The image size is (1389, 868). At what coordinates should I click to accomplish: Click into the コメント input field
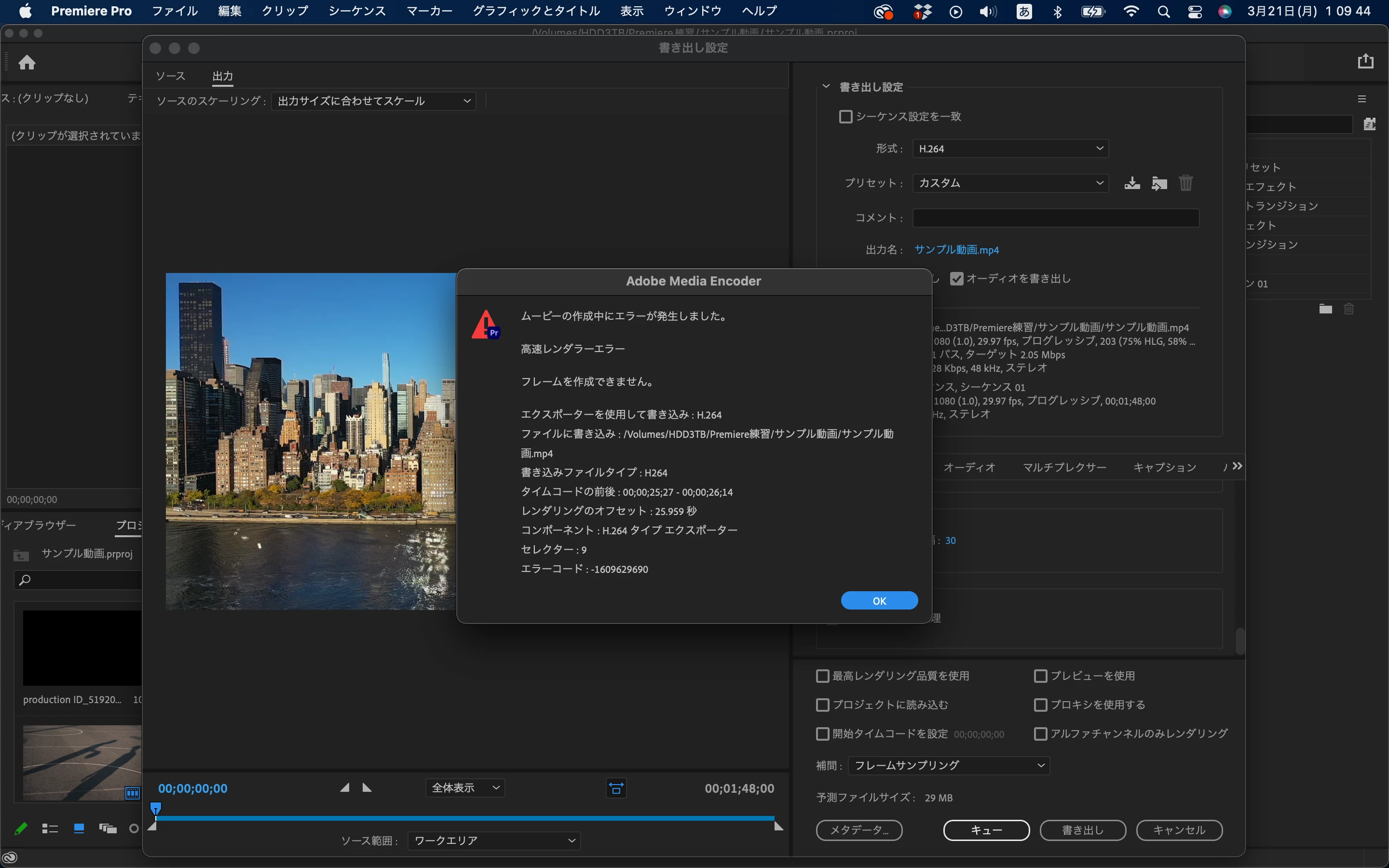coord(1056,217)
